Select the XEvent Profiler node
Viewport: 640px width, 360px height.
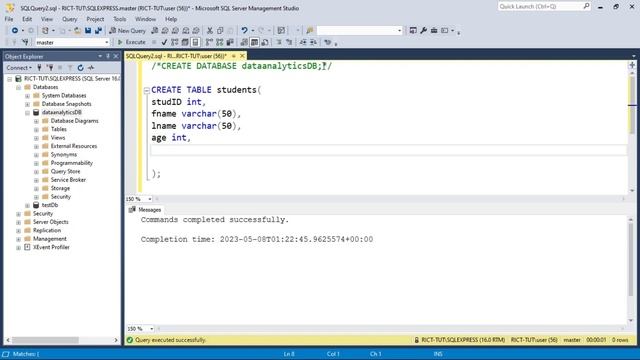51,247
